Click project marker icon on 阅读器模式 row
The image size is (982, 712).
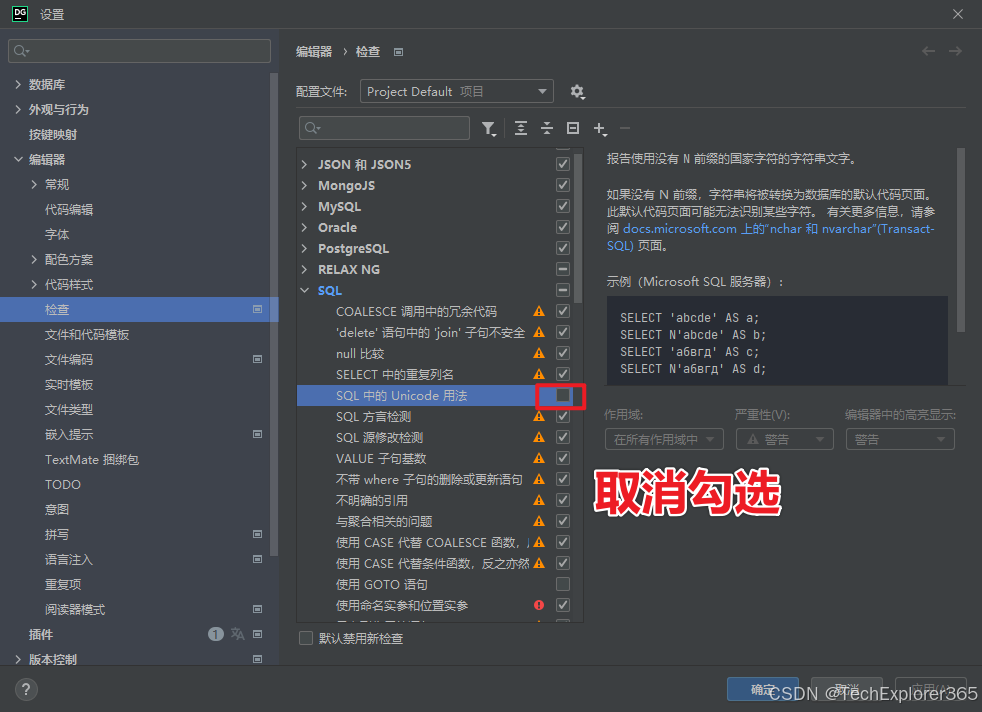257,609
